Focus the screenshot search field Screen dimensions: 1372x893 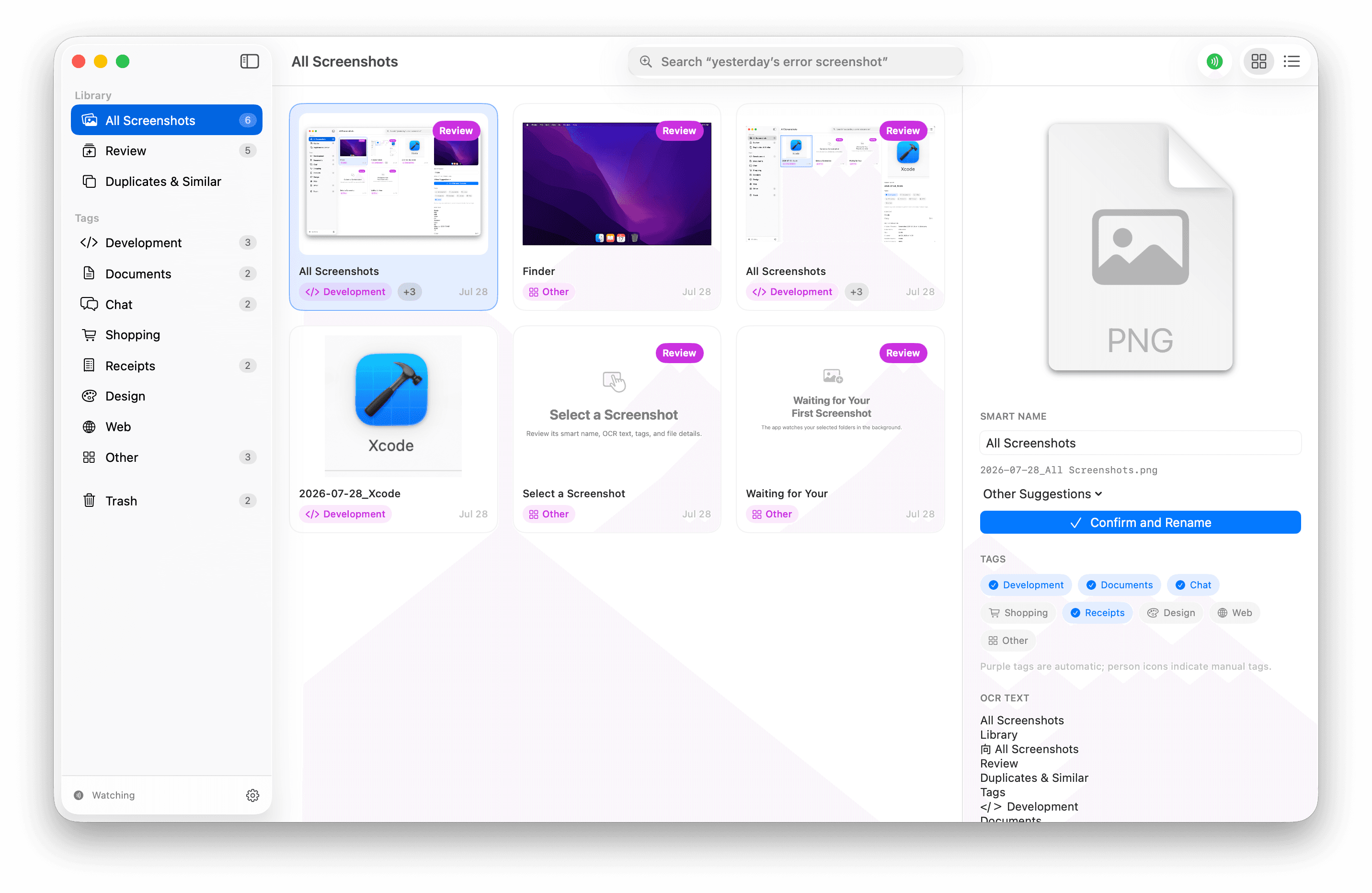(795, 62)
